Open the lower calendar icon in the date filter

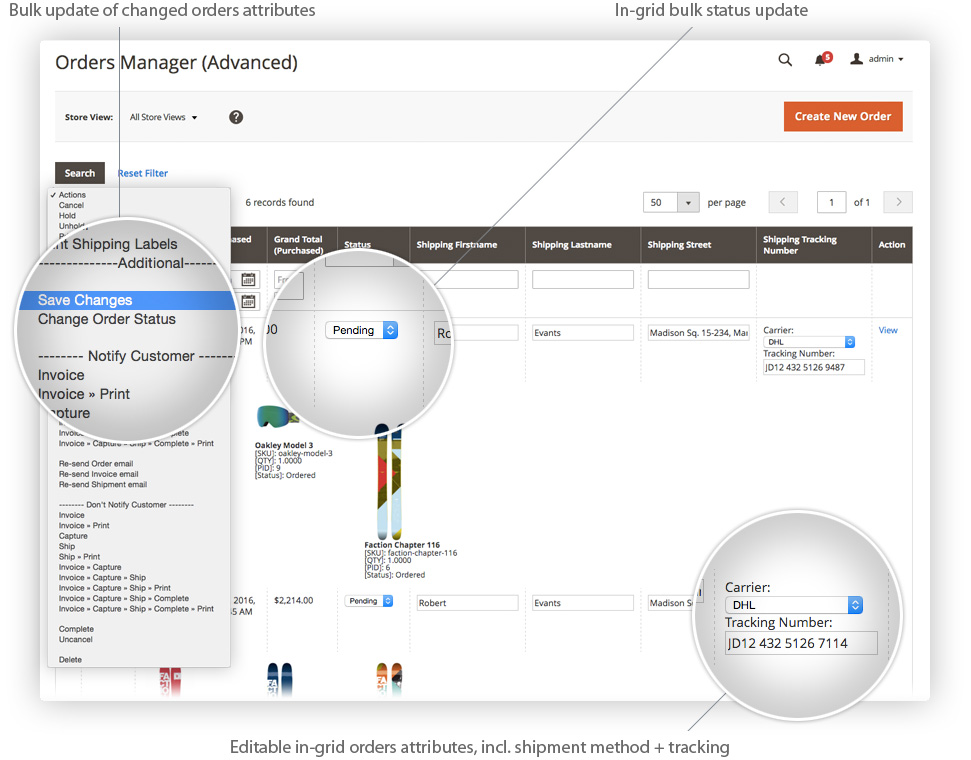click(x=248, y=302)
